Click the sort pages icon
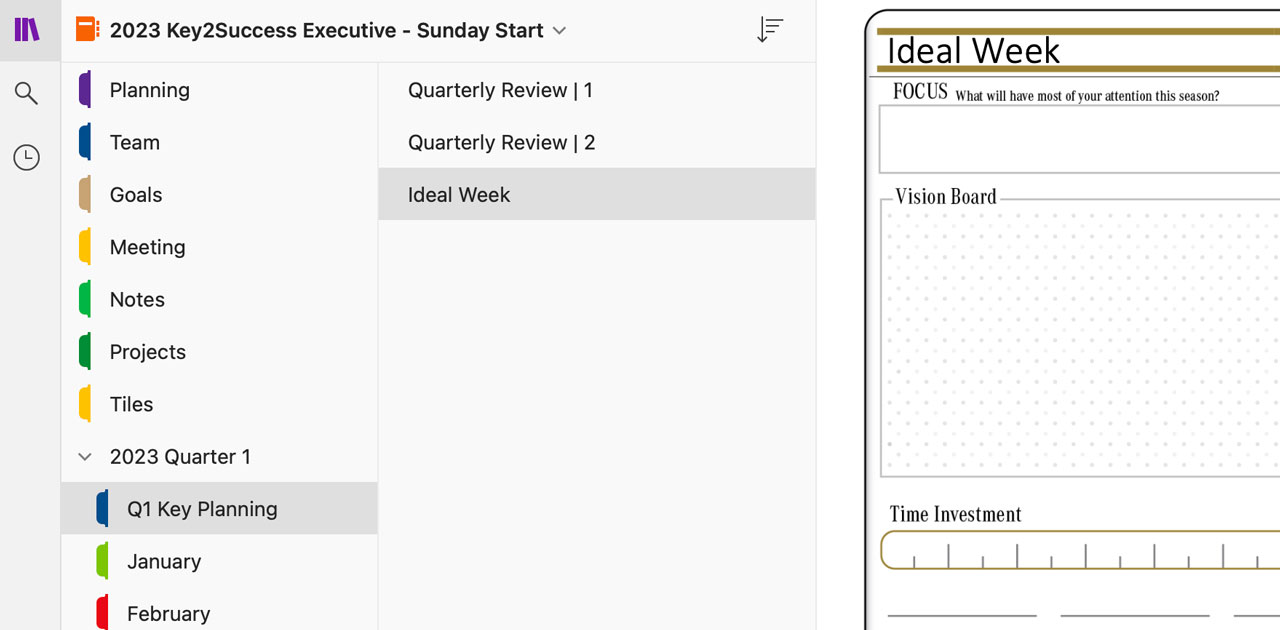This screenshot has width=1280, height=630. pyautogui.click(x=769, y=30)
